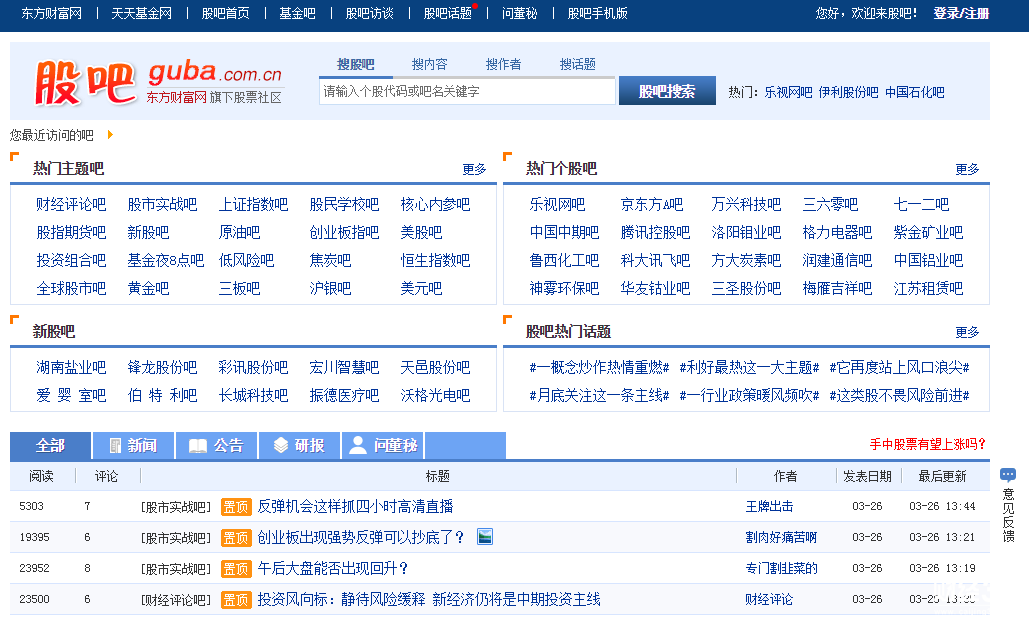Screen dimensions: 1029x621
Task: Open 格力电器吧 stock bar
Action: click(837, 232)
